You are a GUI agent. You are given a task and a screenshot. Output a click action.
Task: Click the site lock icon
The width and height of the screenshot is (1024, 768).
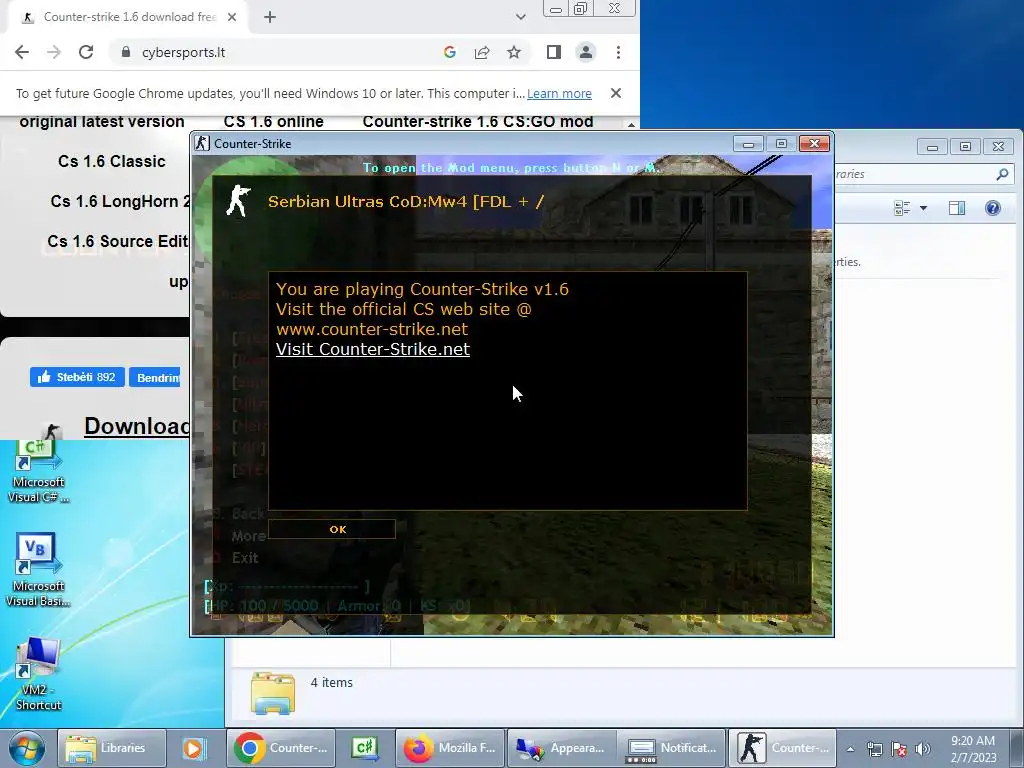pyautogui.click(x=125, y=52)
